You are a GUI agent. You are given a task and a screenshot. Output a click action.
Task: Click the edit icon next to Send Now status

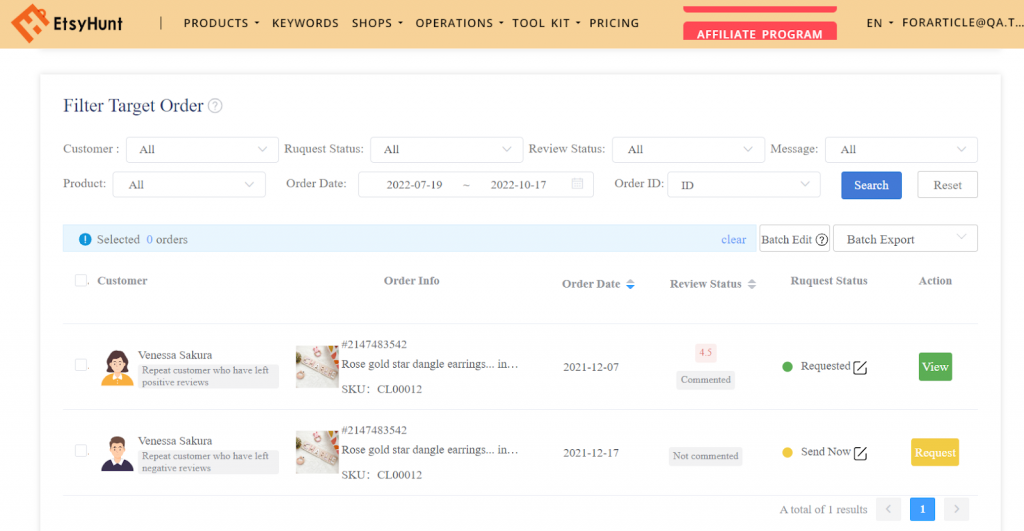(x=860, y=453)
